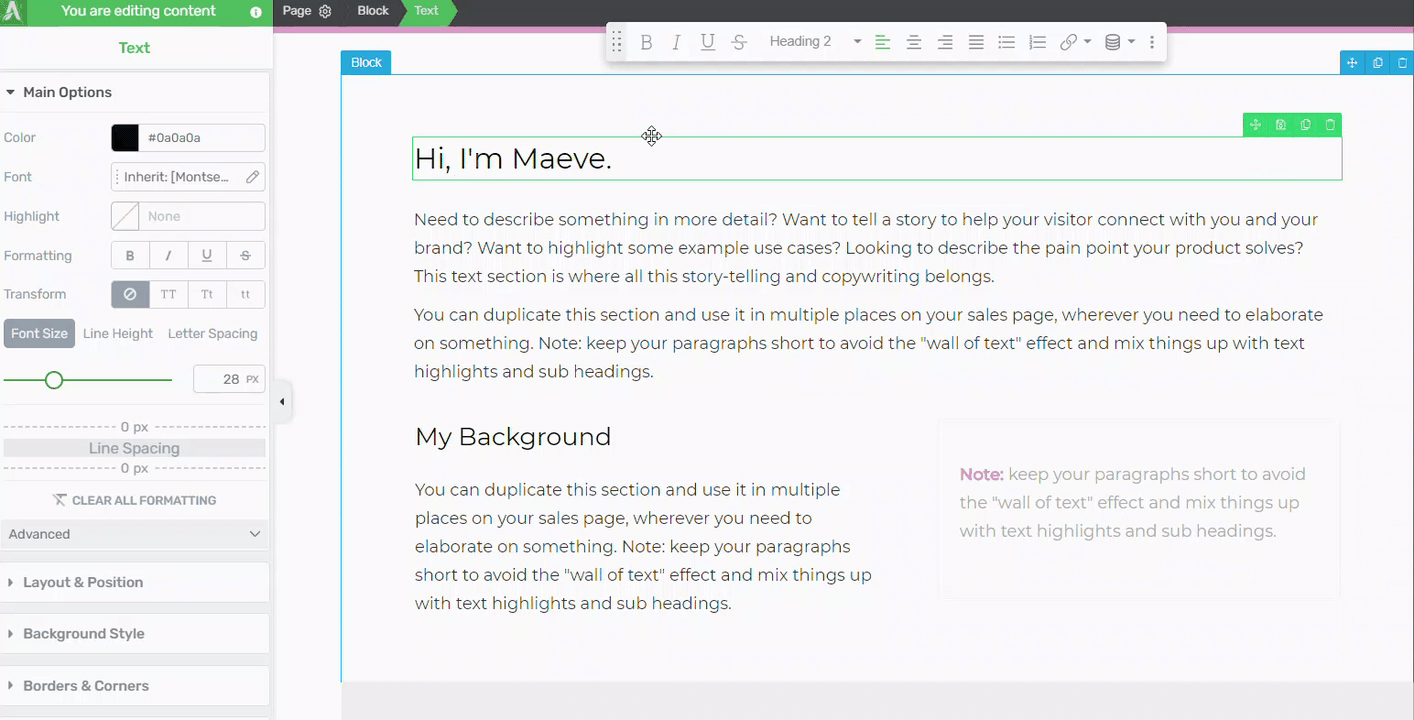Switch to Line Height tab

118,333
